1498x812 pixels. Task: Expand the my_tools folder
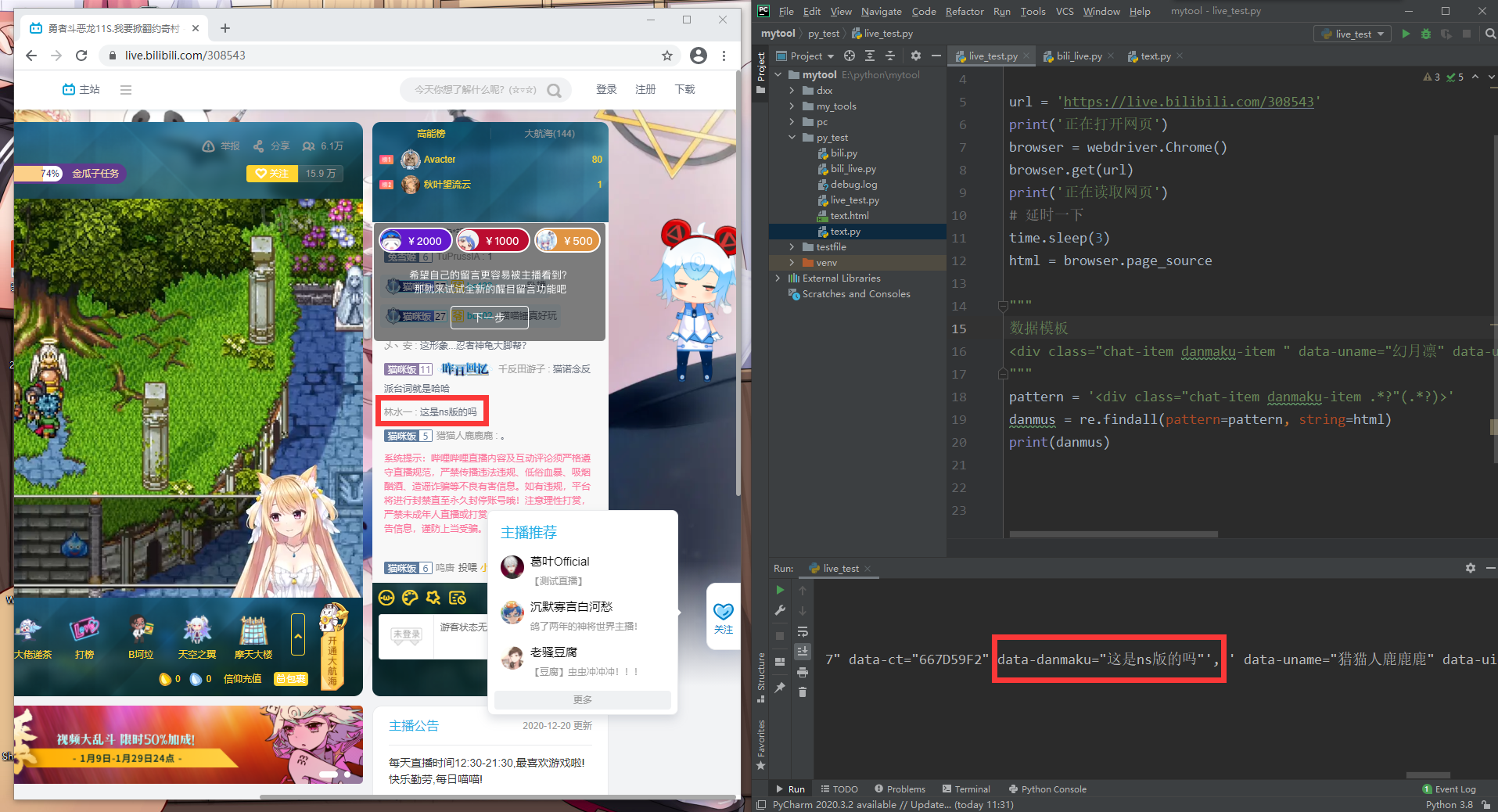[792, 106]
